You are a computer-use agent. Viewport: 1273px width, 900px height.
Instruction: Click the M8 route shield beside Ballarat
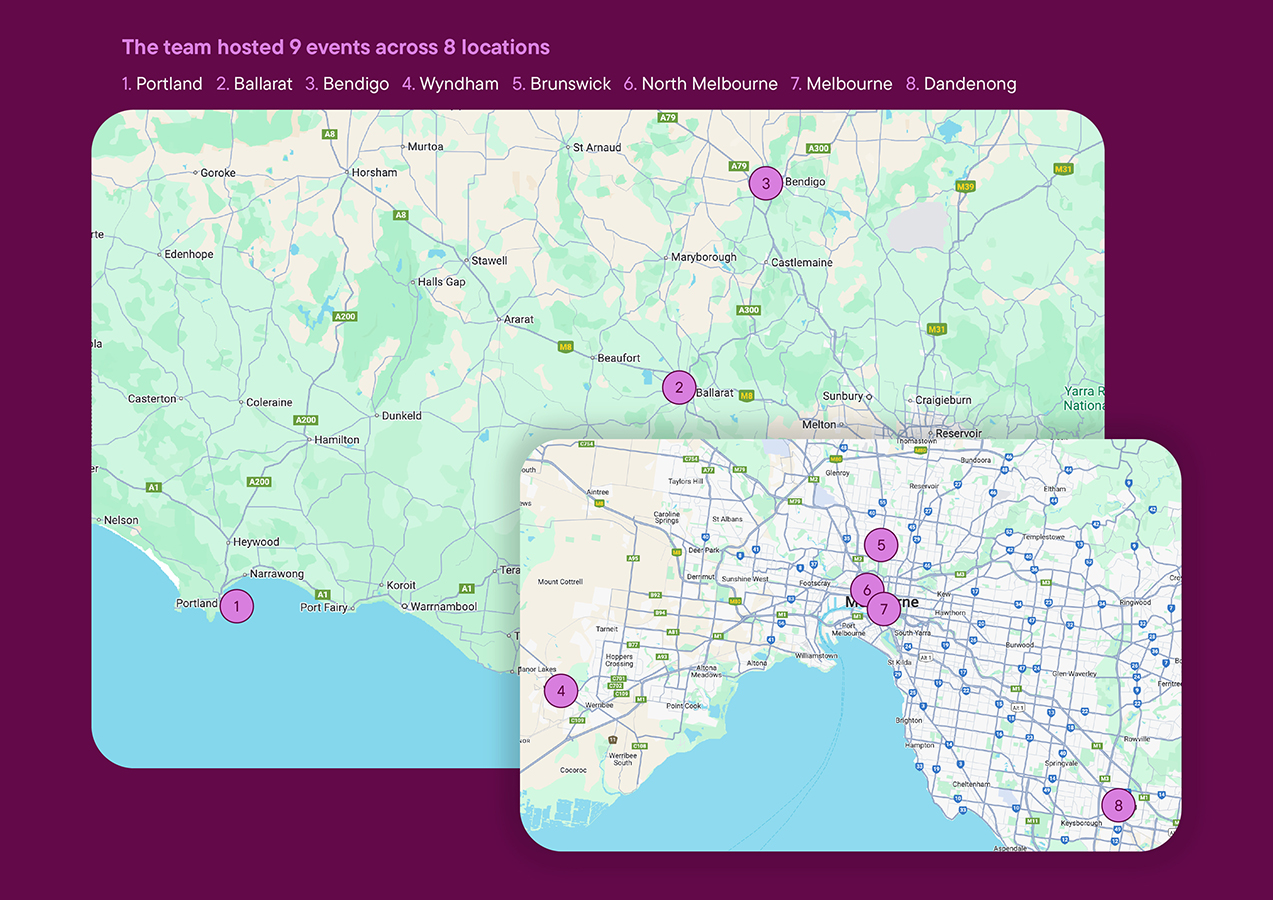(x=746, y=396)
